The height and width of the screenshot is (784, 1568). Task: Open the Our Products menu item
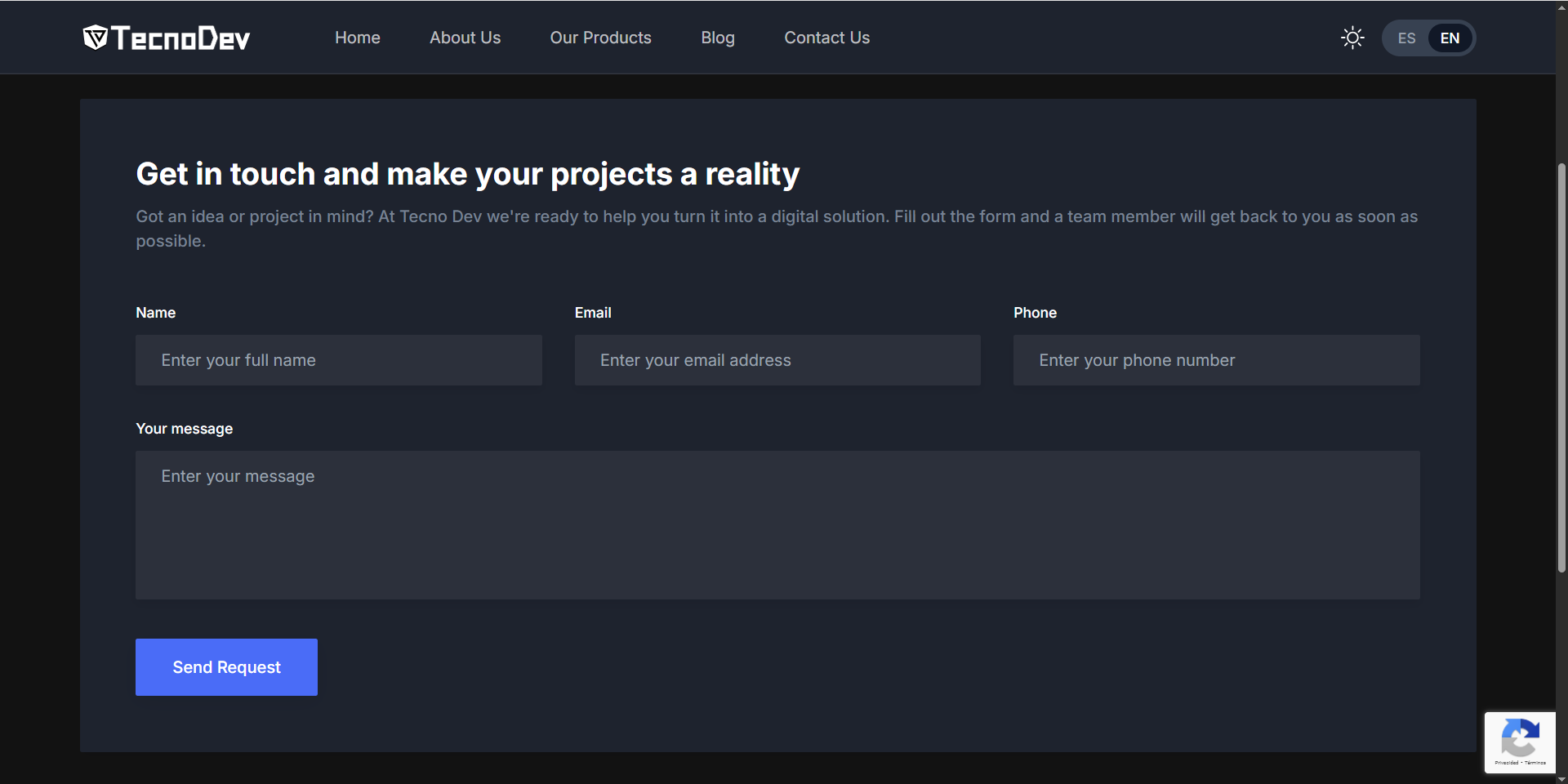pyautogui.click(x=600, y=38)
